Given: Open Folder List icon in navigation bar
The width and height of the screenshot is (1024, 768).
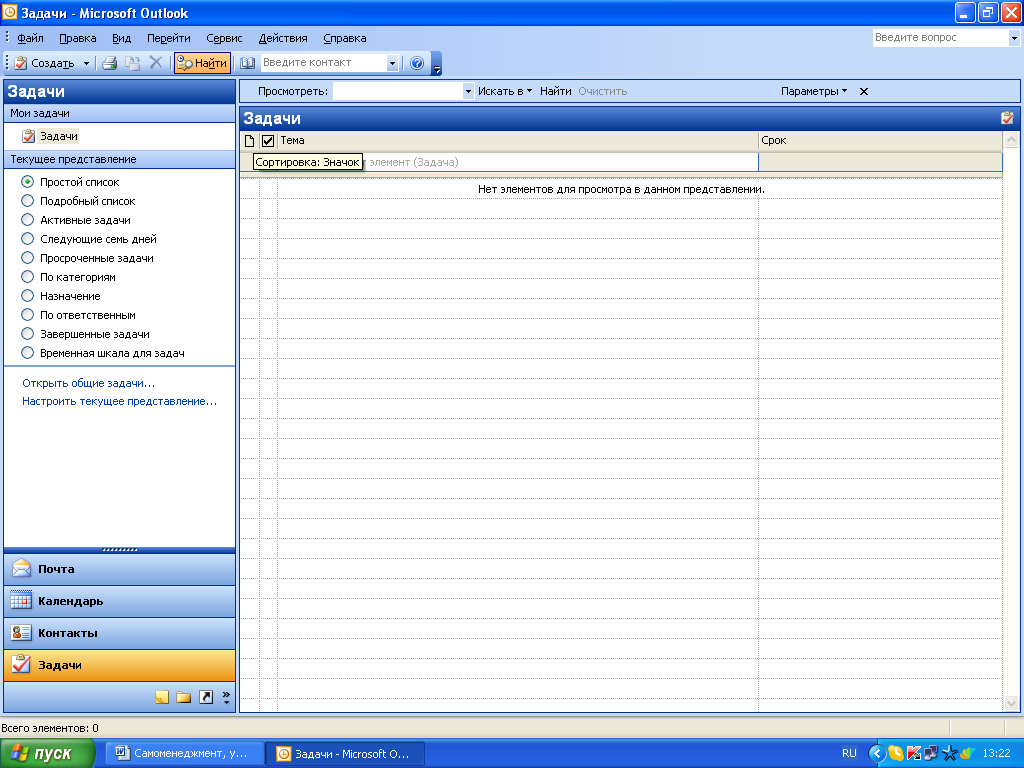Looking at the screenshot, I should pyautogui.click(x=184, y=697).
